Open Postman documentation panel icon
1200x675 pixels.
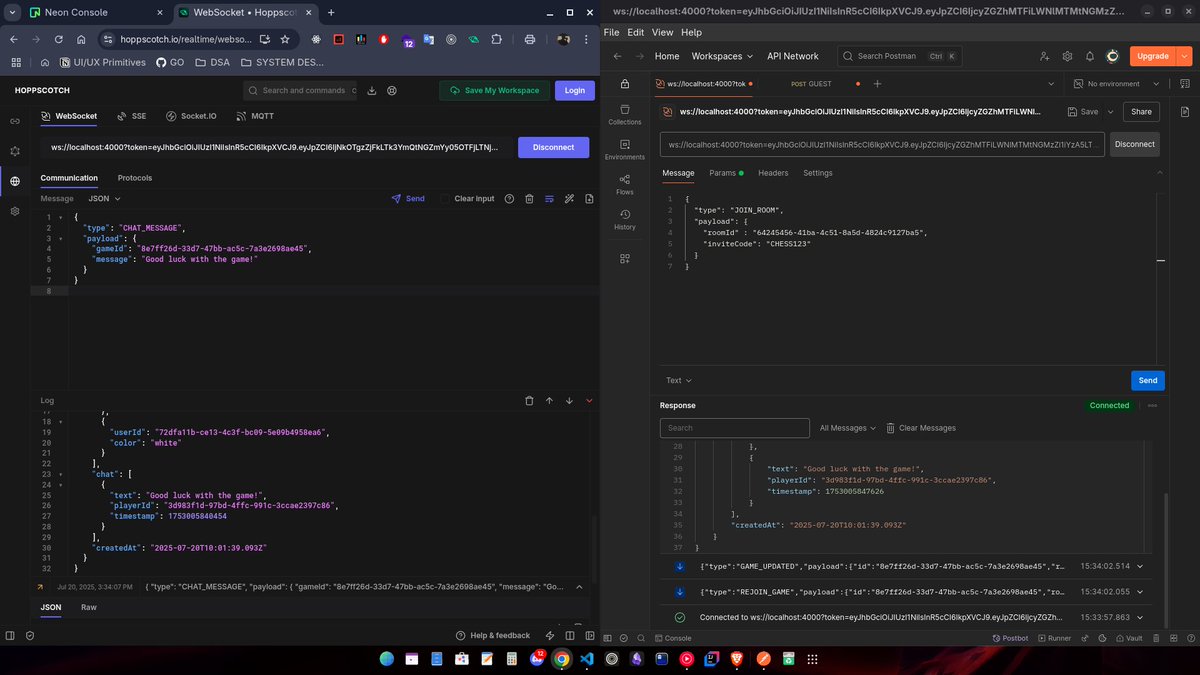(x=1183, y=112)
